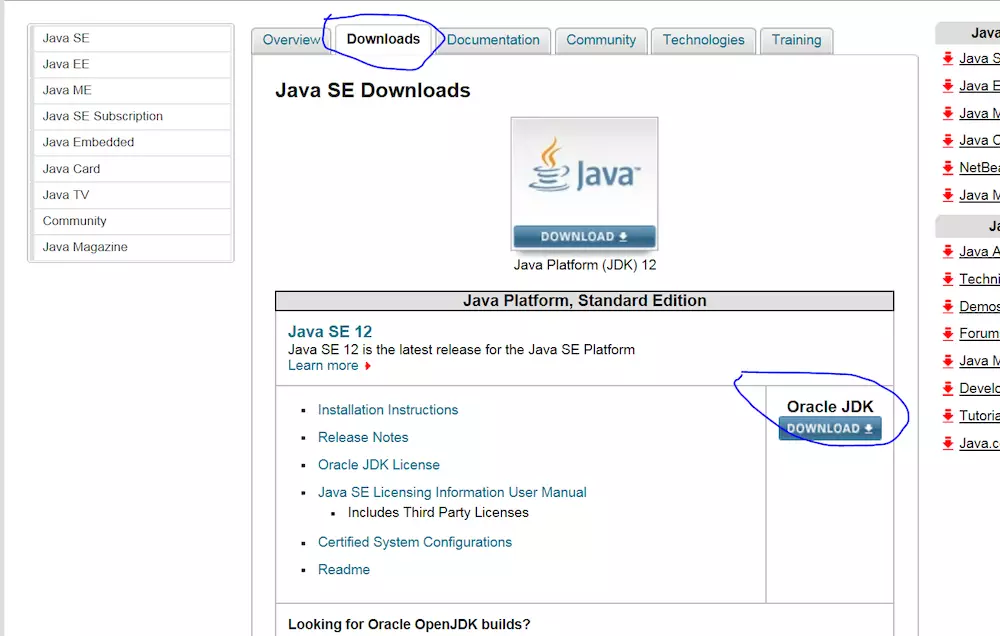Open Java Embedded in the left sidebar
1000x636 pixels.
tap(131, 142)
